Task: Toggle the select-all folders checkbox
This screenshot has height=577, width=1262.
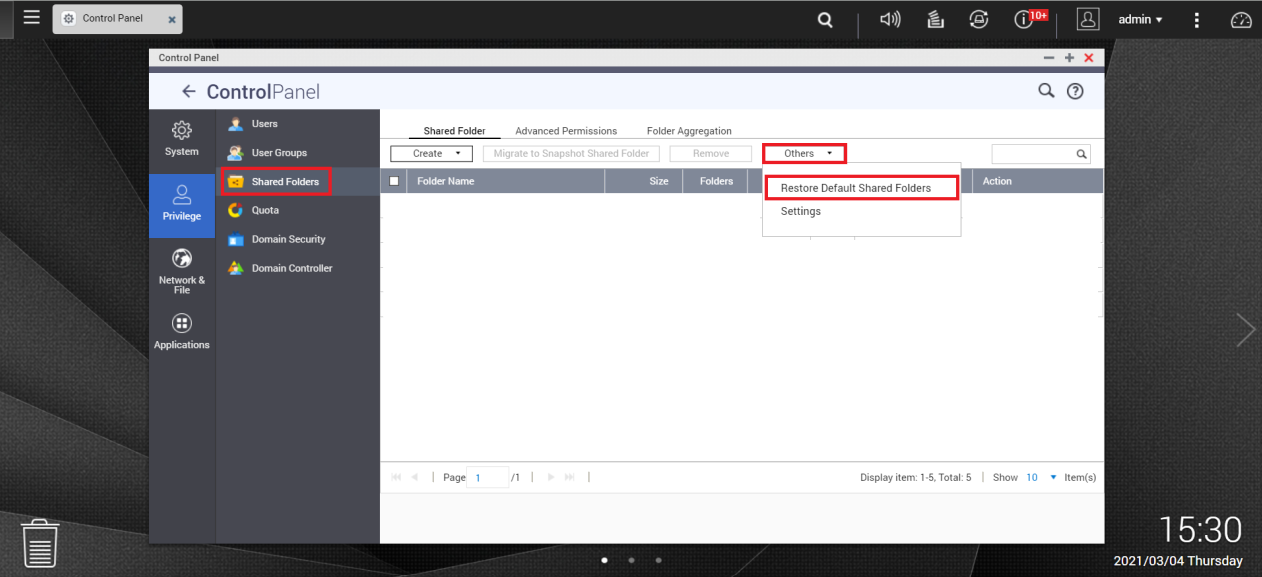Action: (x=394, y=181)
